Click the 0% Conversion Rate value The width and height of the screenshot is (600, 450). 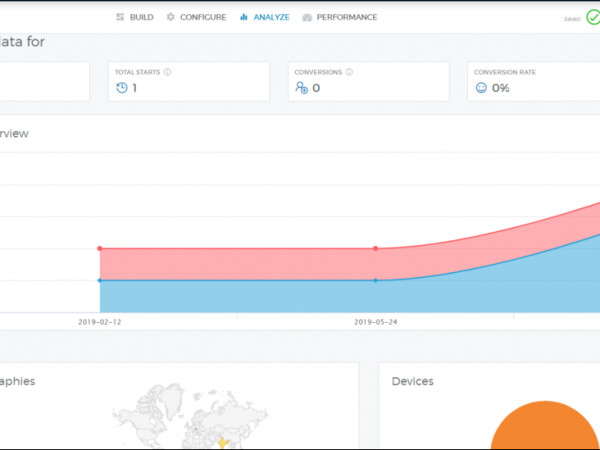click(x=501, y=88)
